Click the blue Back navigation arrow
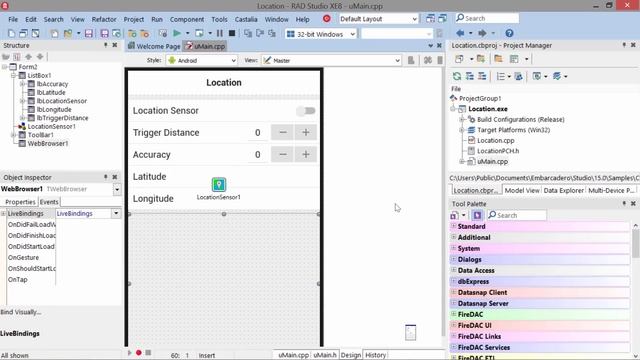The image size is (640, 360). click(x=460, y=33)
